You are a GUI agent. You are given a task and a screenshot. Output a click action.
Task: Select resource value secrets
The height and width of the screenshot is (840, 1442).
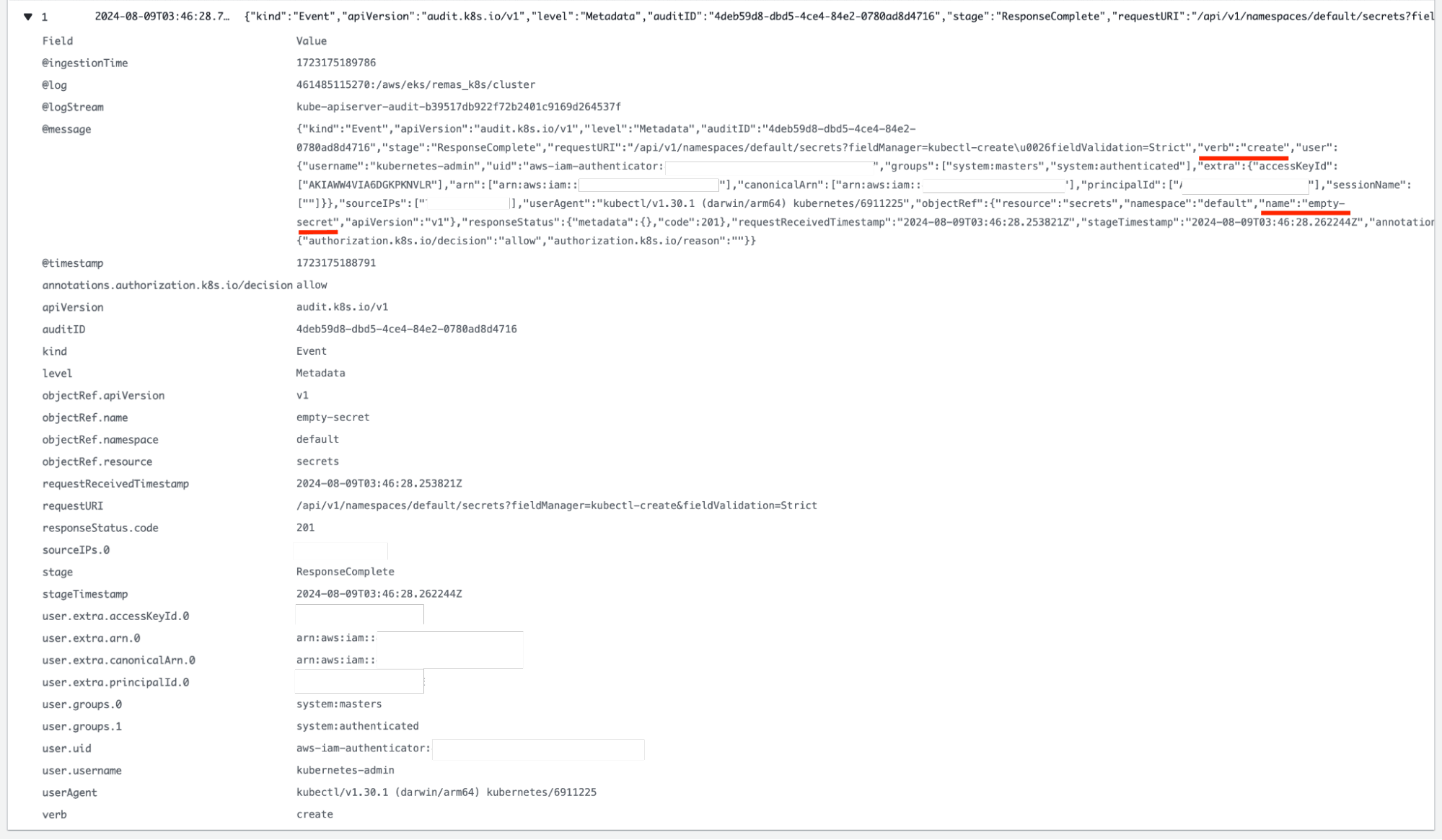(317, 461)
